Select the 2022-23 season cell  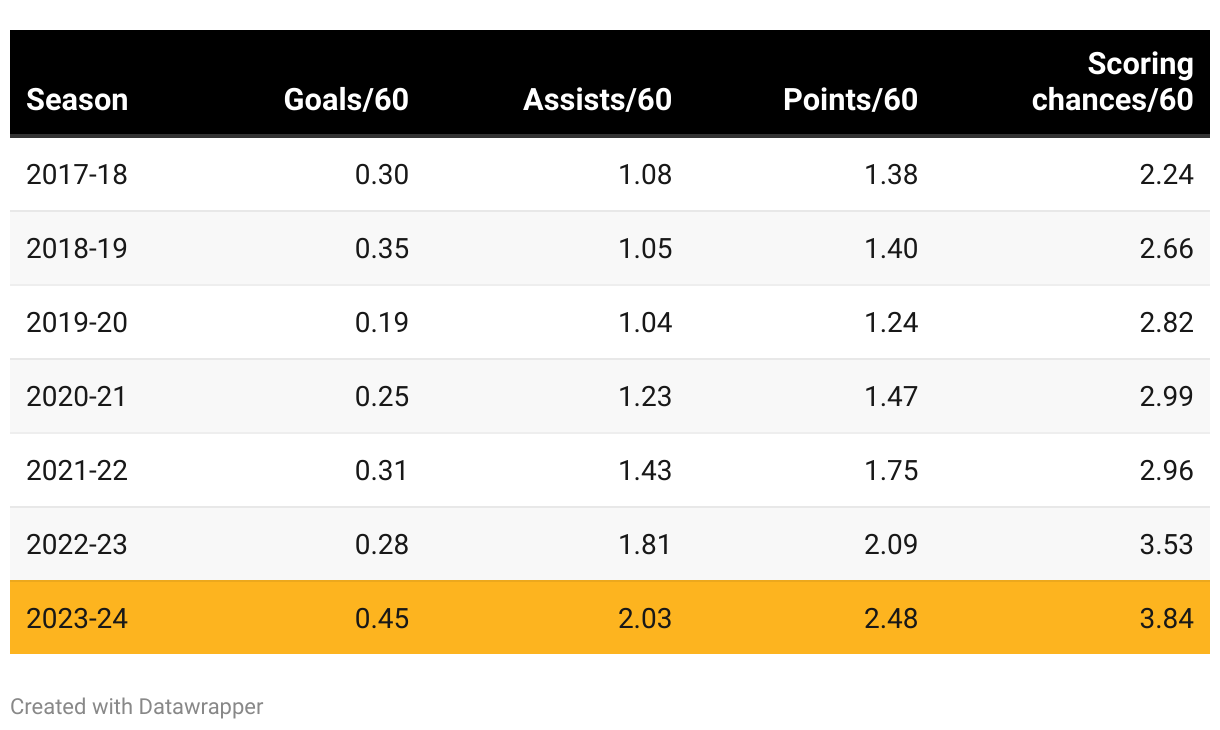tap(77, 545)
